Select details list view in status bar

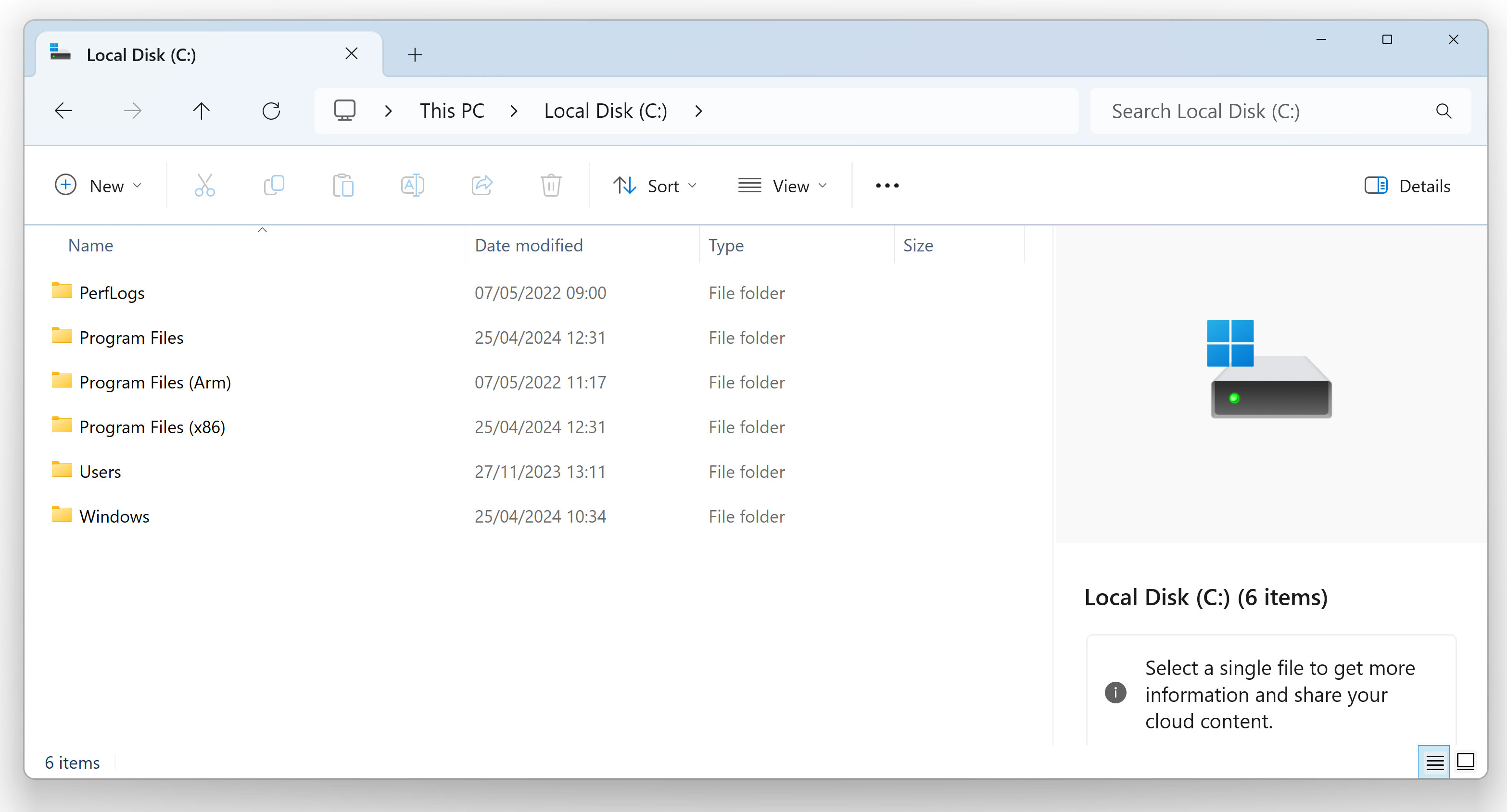coord(1434,762)
